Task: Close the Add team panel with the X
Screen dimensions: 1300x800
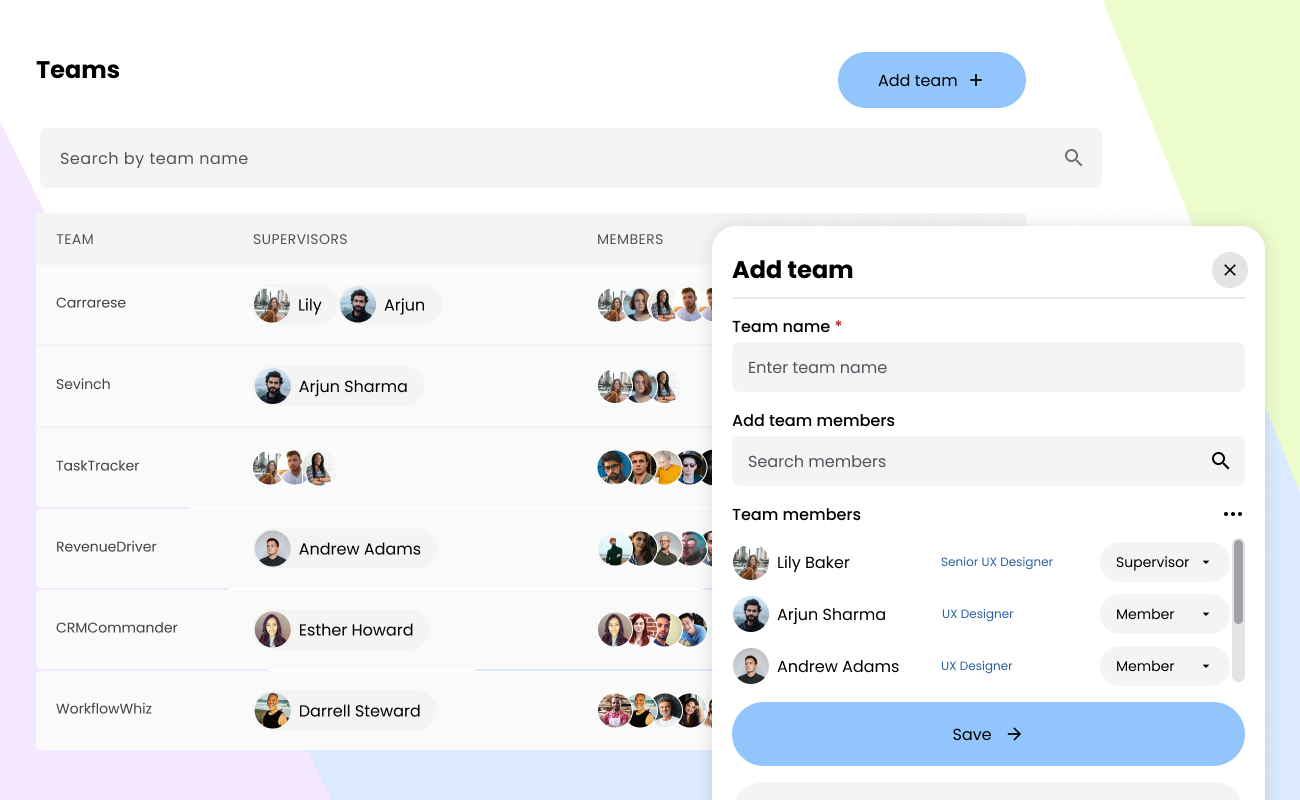Action: point(1230,270)
